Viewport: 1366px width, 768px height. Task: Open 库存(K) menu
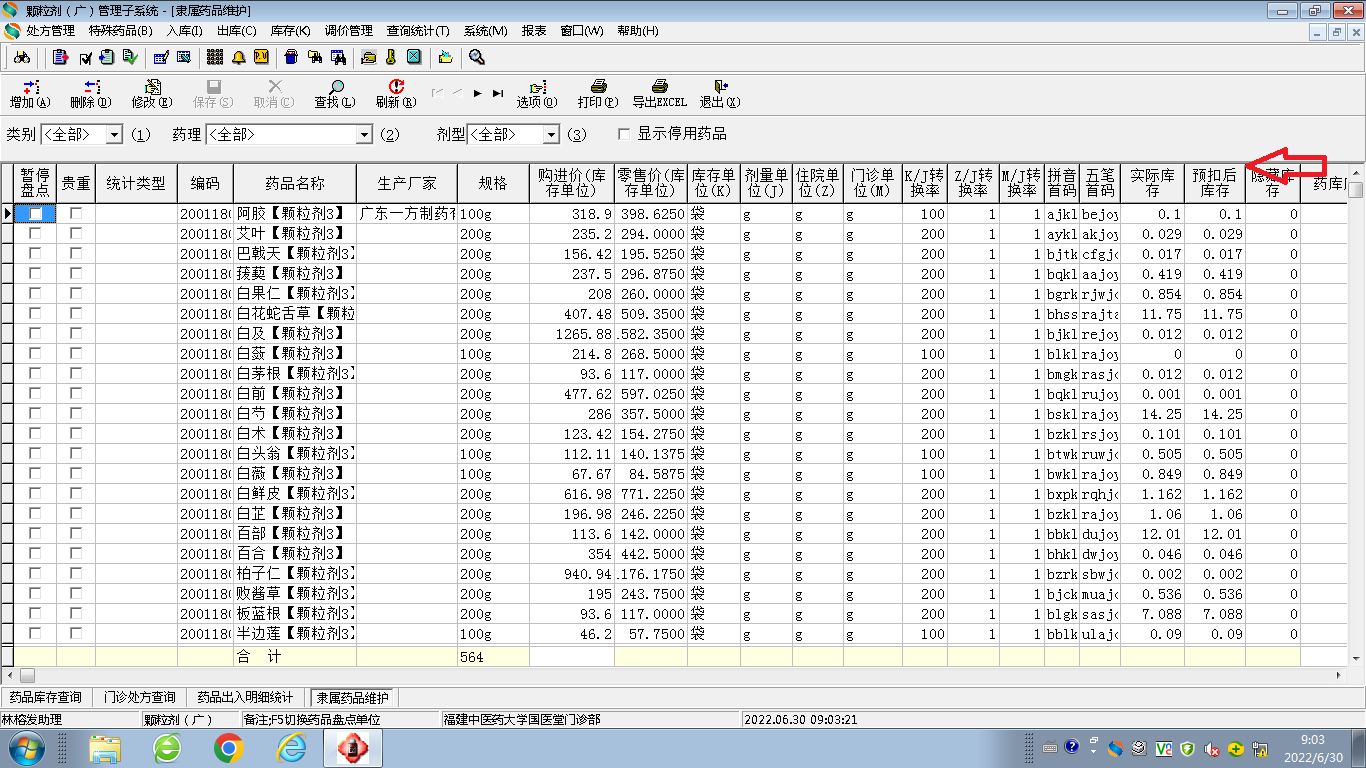291,31
